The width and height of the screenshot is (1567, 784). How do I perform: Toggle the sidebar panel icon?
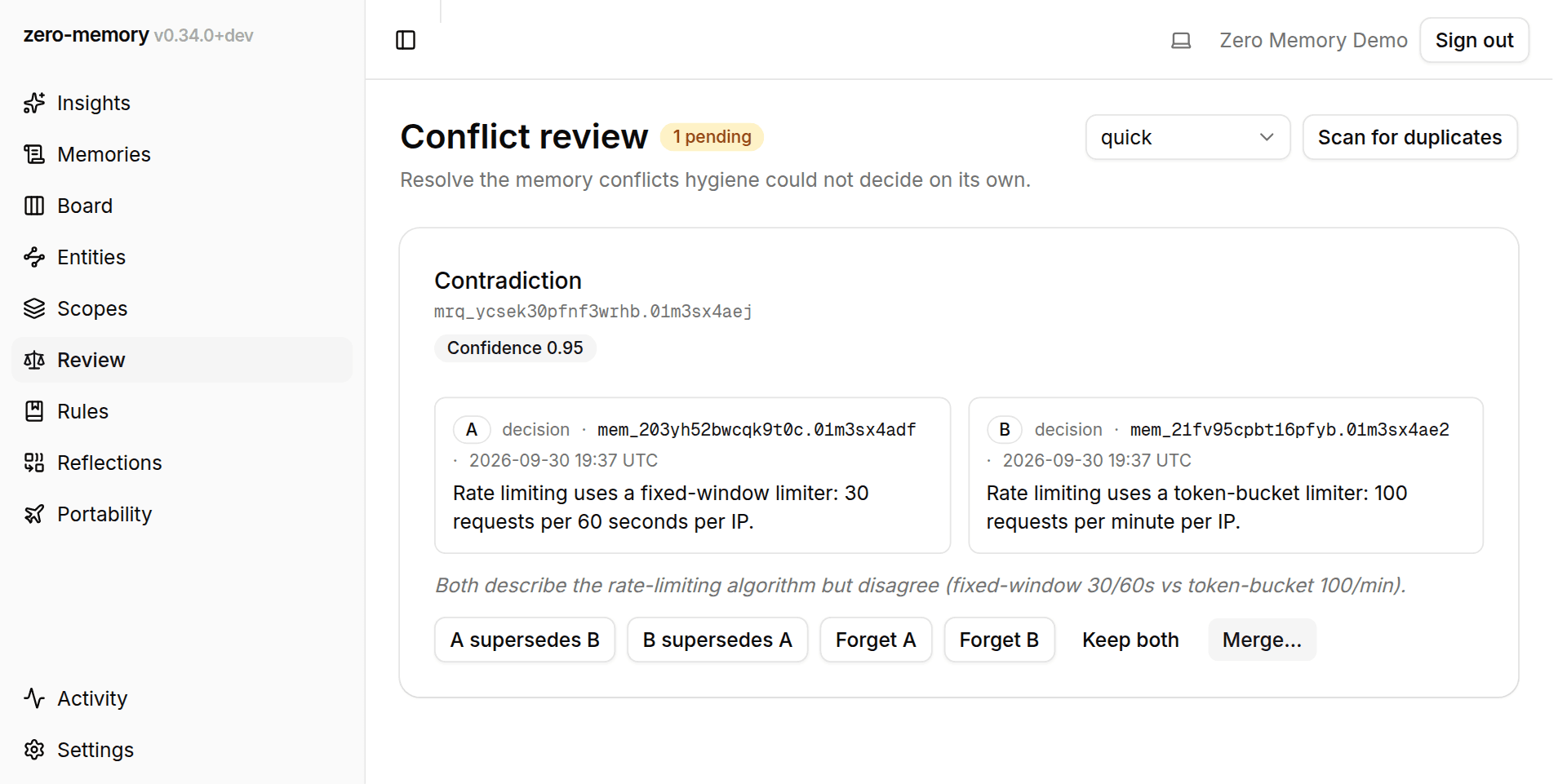[x=406, y=40]
